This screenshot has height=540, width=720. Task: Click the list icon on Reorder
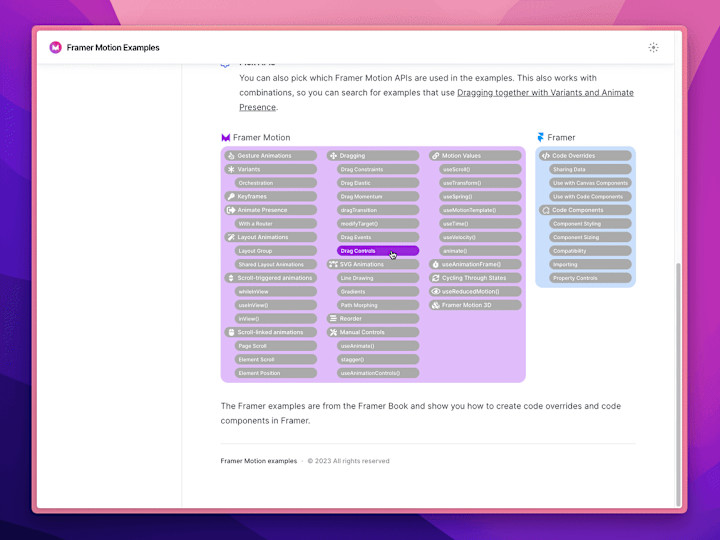tap(333, 318)
